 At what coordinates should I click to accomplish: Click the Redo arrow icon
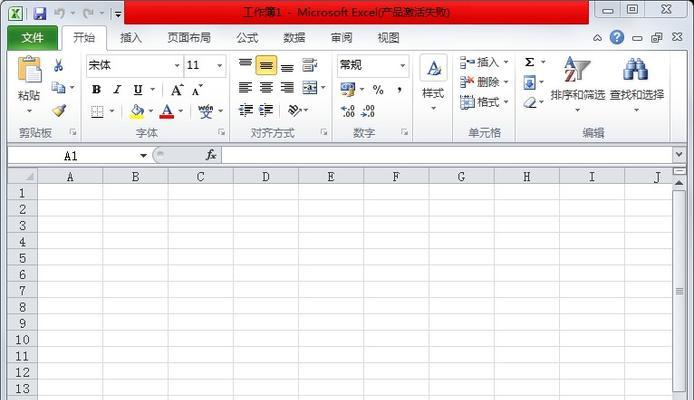click(88, 13)
